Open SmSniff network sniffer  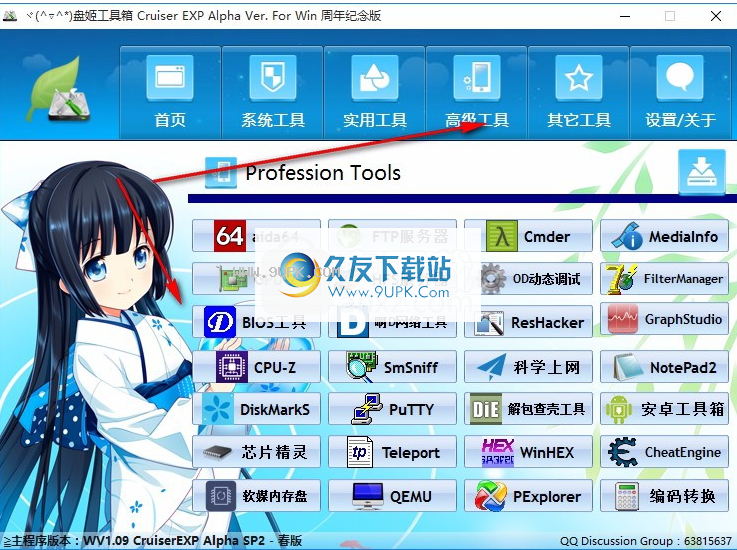(x=392, y=367)
